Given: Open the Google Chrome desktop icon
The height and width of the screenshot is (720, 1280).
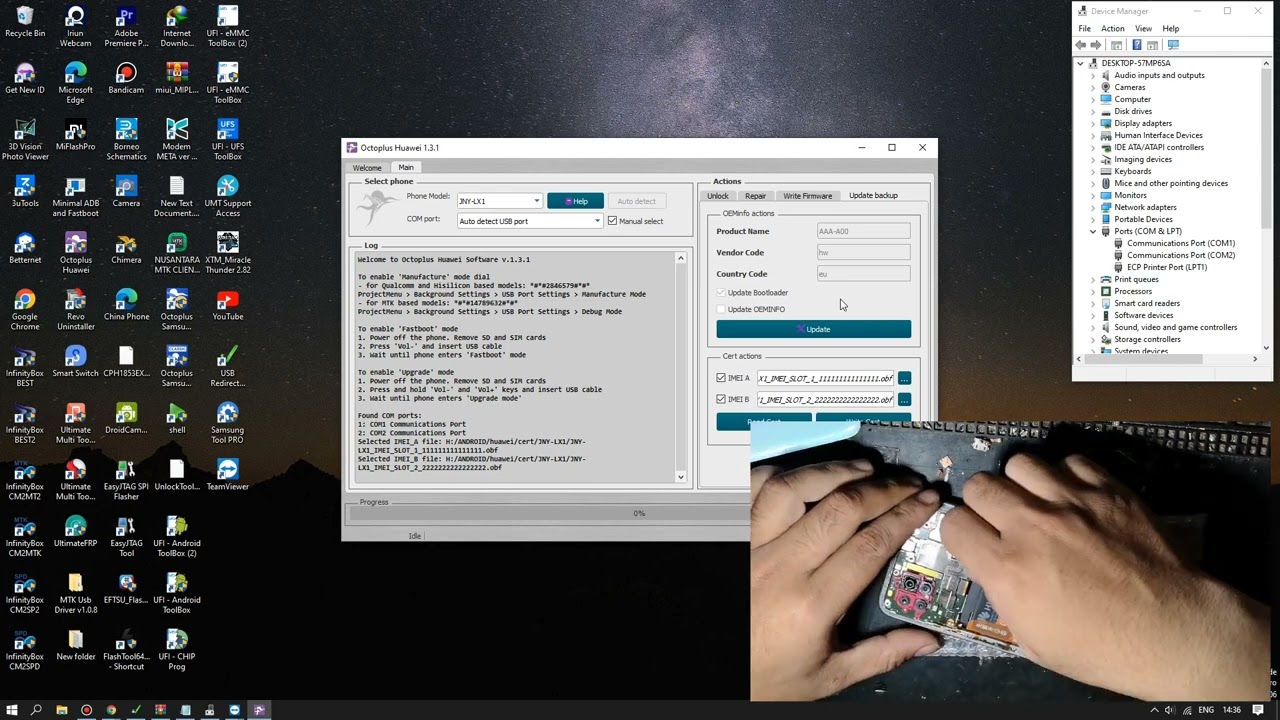Looking at the screenshot, I should 25,310.
